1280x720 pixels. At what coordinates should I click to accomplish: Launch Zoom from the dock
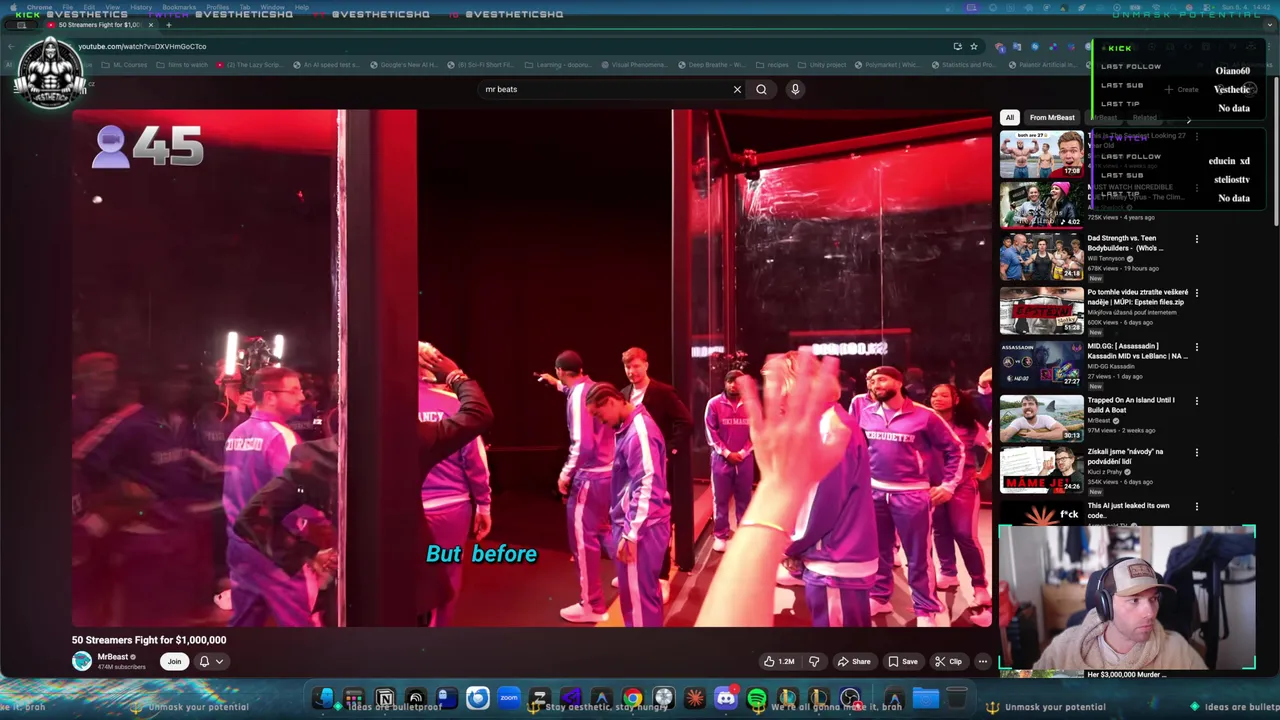tap(509, 698)
